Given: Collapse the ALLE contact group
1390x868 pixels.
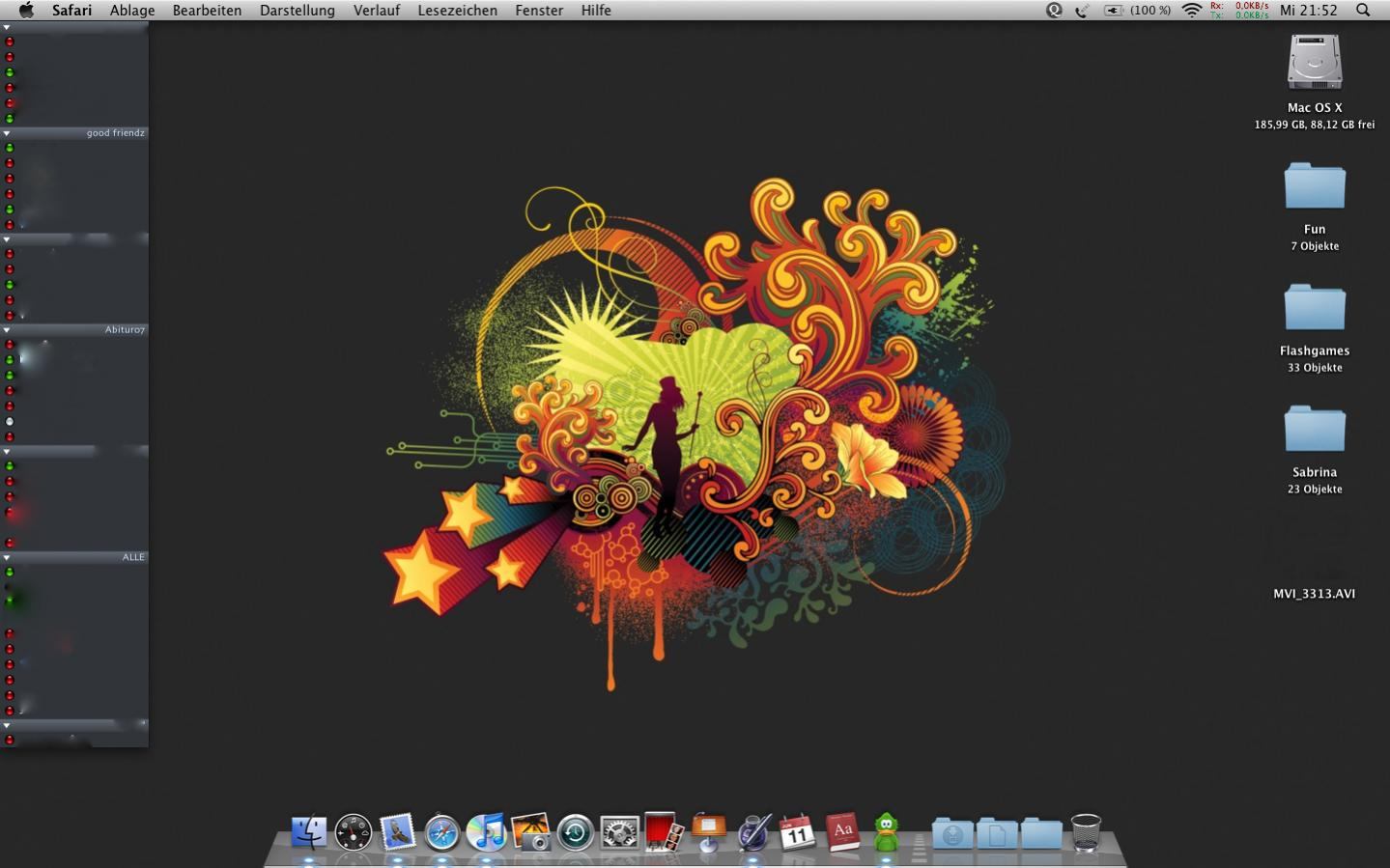Looking at the screenshot, I should pyautogui.click(x=7, y=557).
